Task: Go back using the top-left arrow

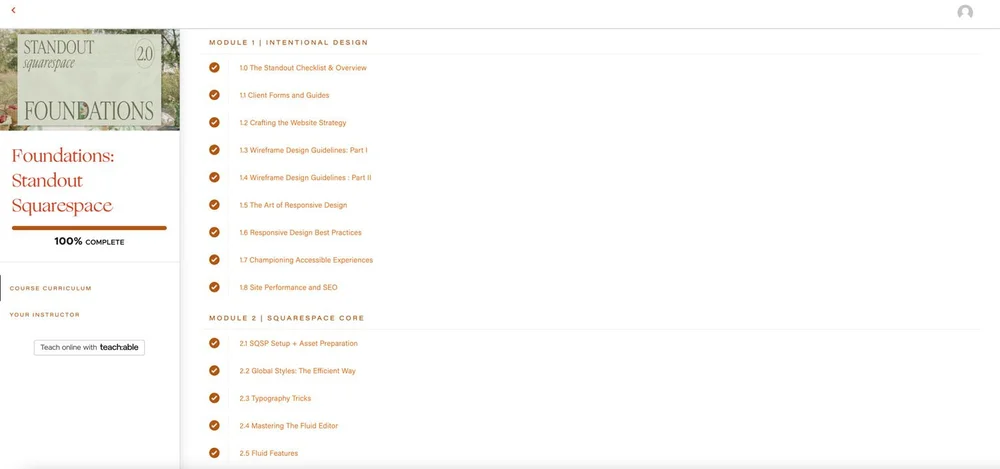Action: click(13, 10)
